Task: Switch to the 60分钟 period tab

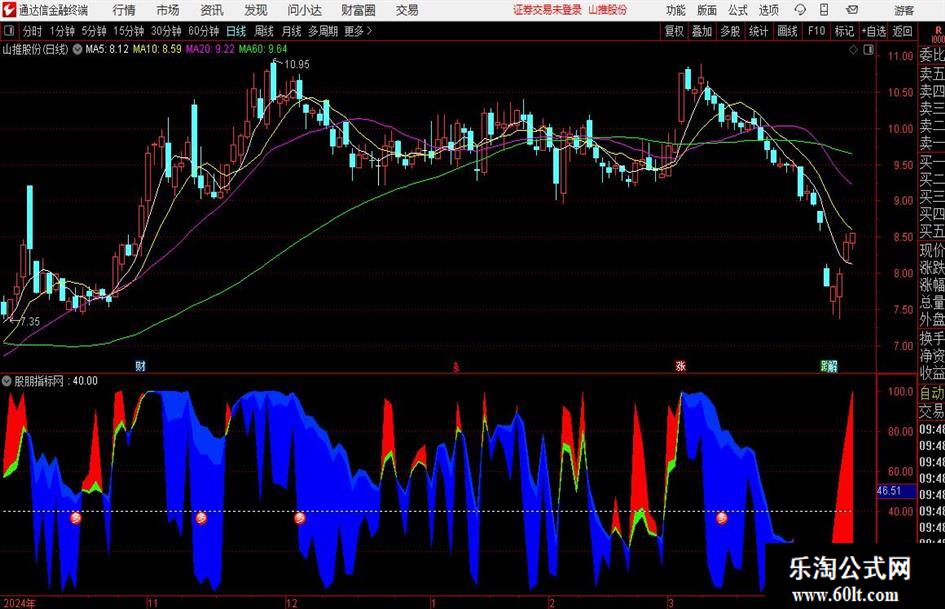Action: [x=203, y=31]
